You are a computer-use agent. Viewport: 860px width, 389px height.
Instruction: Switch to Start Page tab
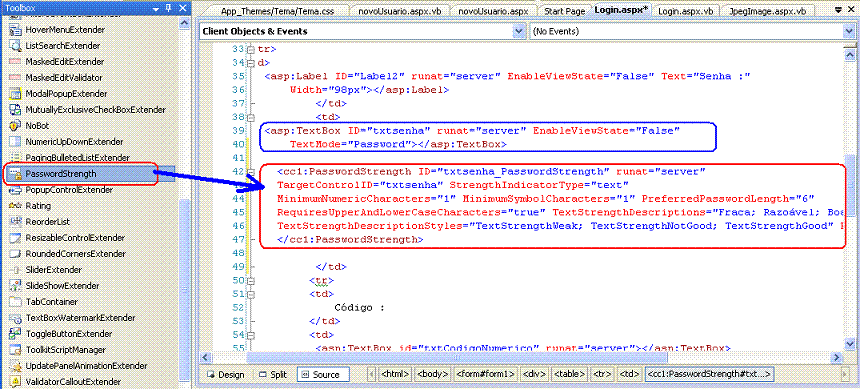click(564, 12)
